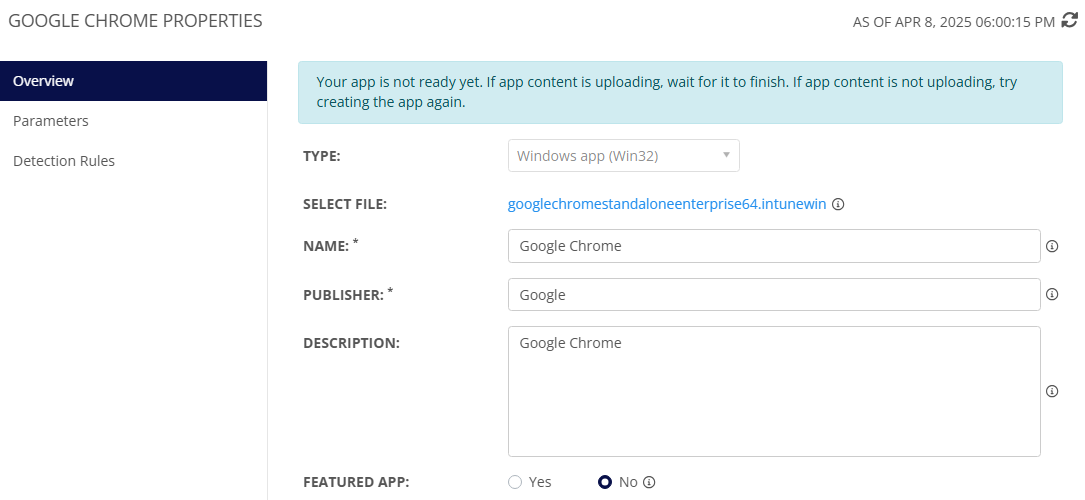Image resolution: width=1085 pixels, height=500 pixels.
Task: Open the Type dropdown showing Windows app (Win32)
Action: tap(613, 156)
